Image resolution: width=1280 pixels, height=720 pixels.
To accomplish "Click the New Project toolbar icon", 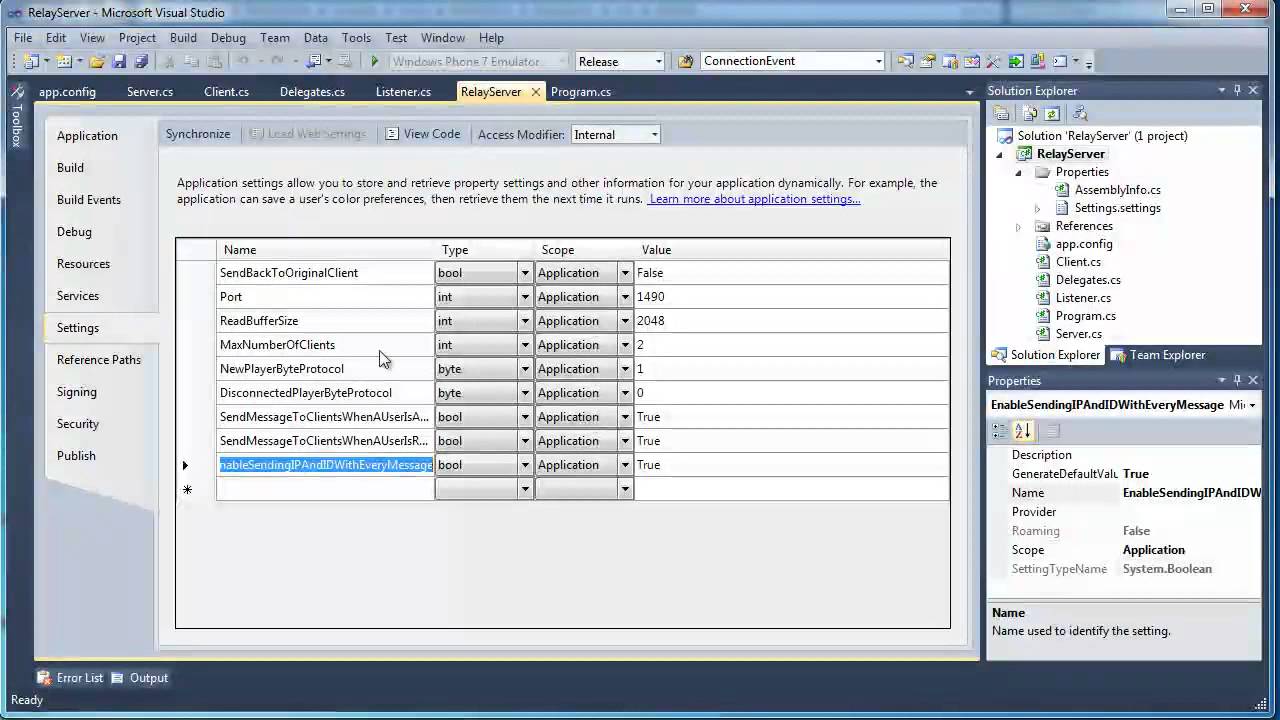I will click(30, 61).
